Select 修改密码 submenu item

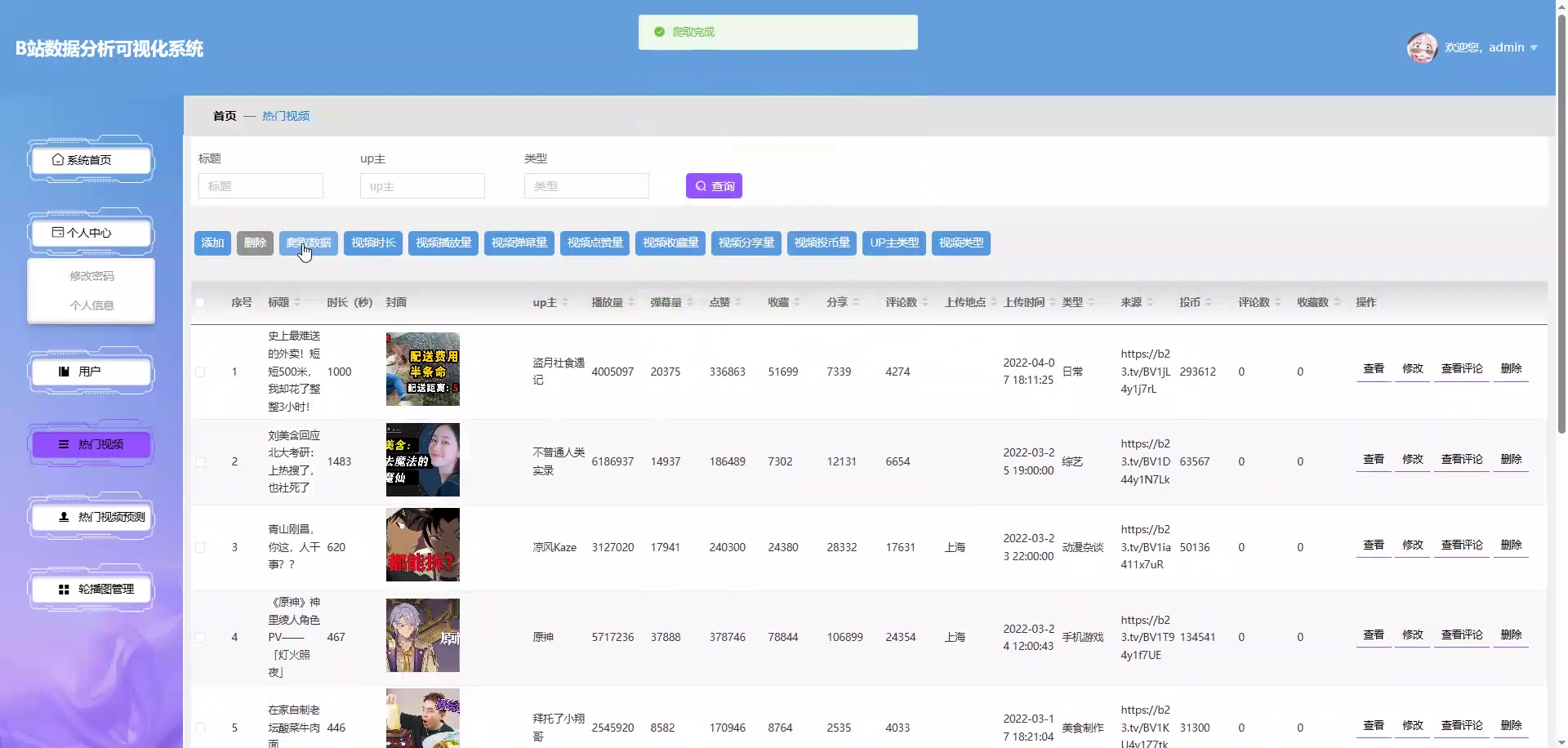pyautogui.click(x=91, y=276)
